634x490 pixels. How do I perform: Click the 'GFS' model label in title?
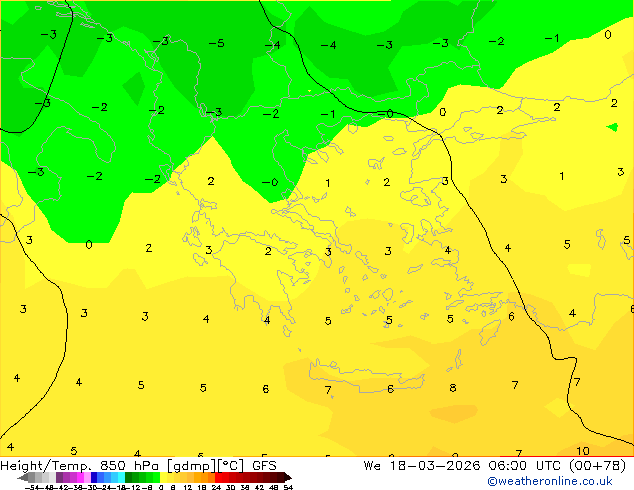point(264,466)
